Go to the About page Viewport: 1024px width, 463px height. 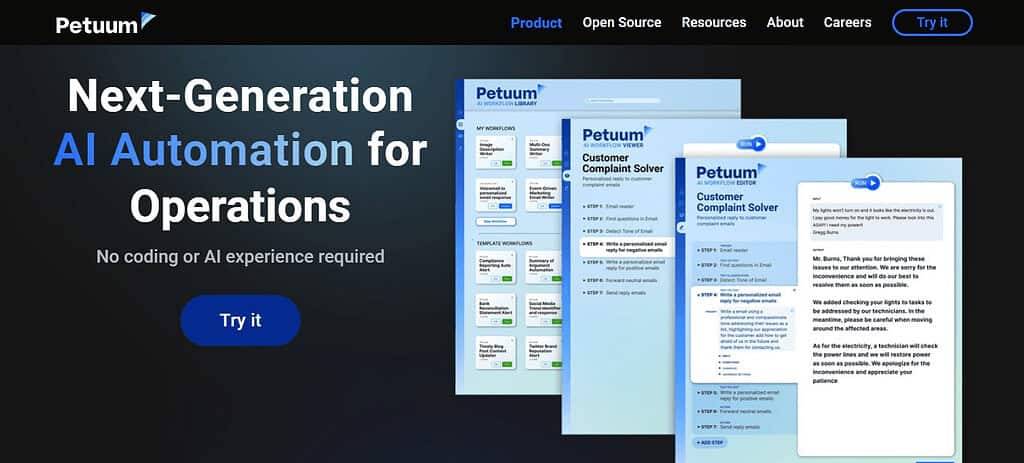click(785, 22)
